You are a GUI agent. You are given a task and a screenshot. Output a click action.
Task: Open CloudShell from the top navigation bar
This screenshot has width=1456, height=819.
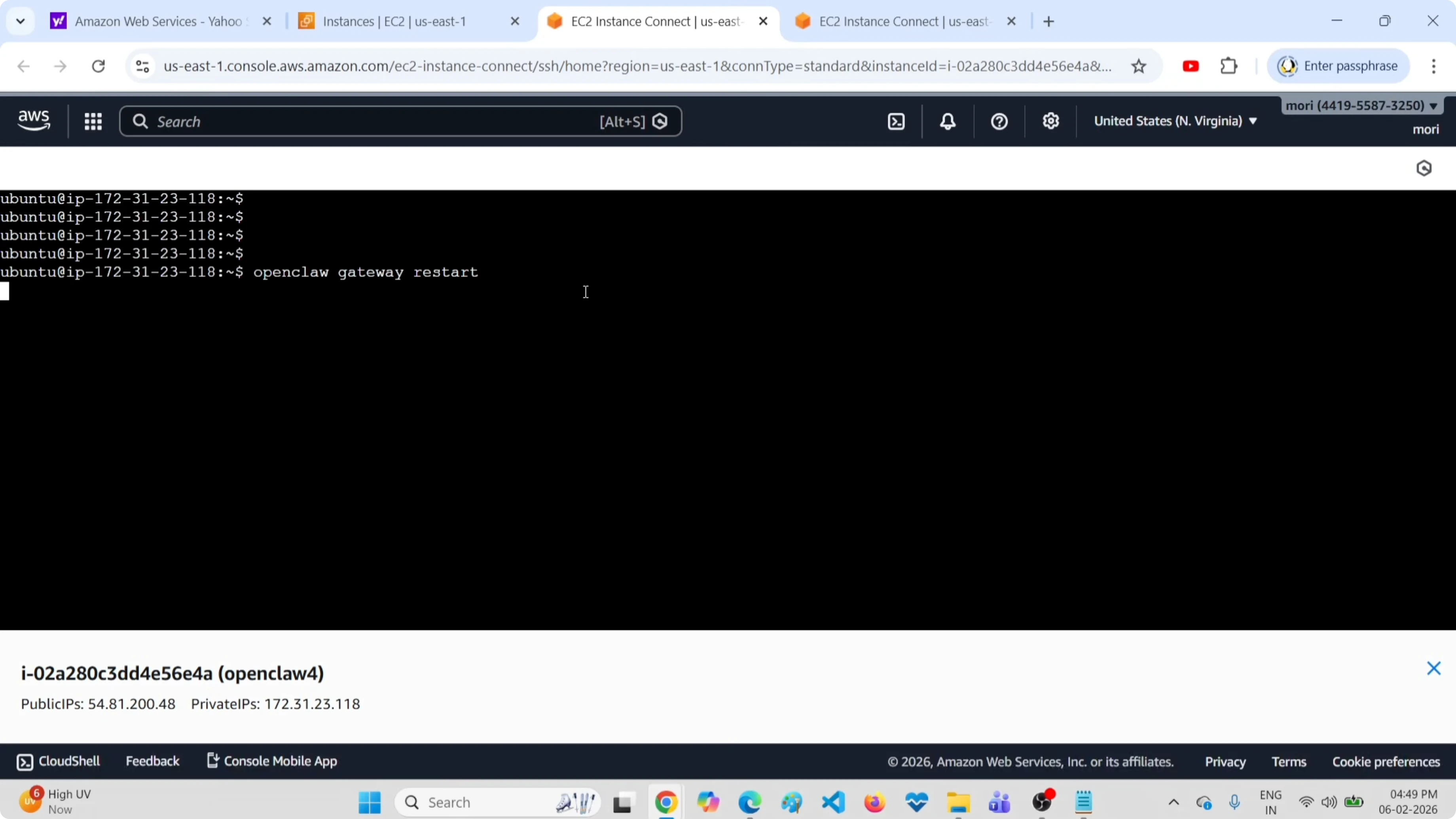click(x=896, y=121)
